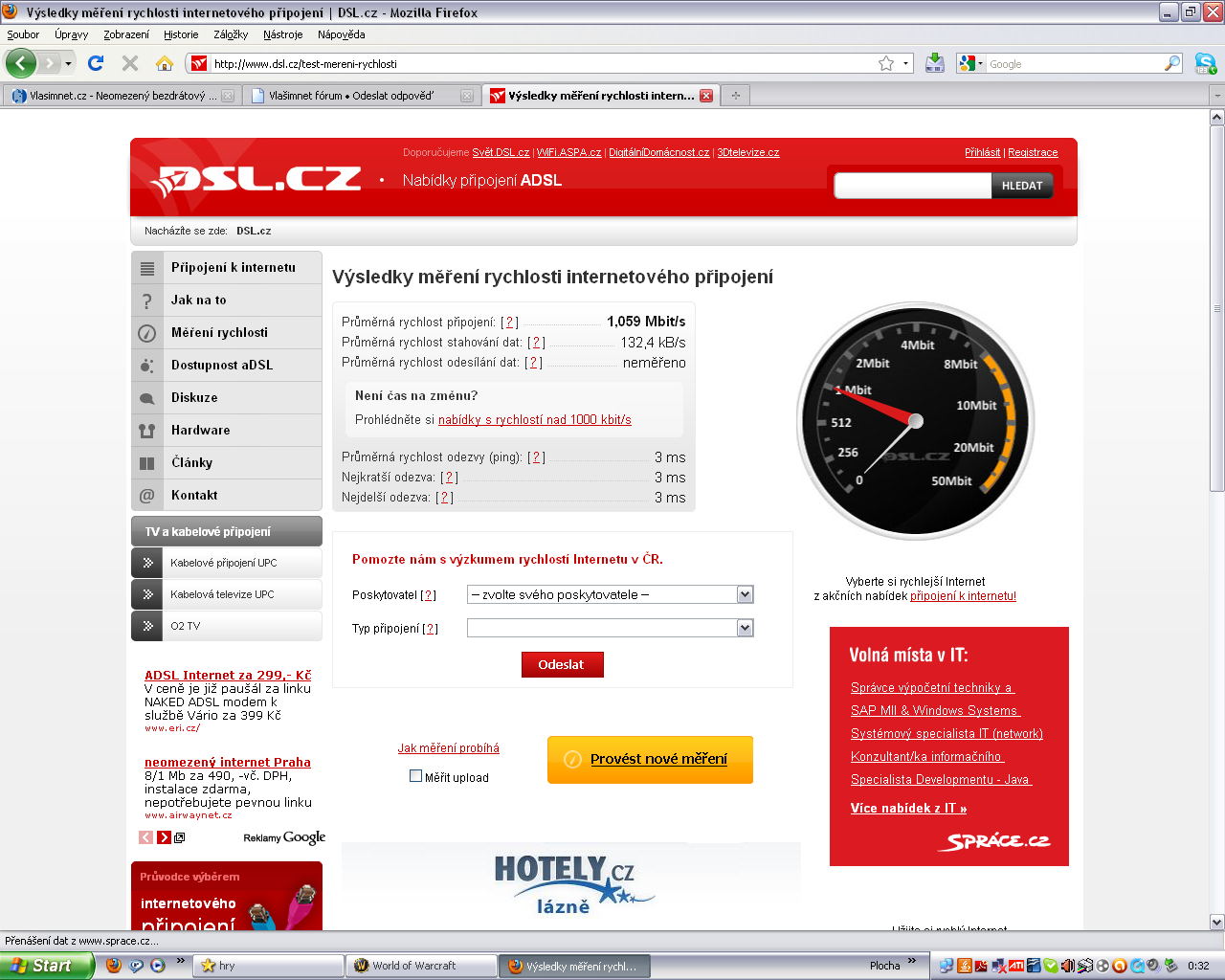Open Měření rychlosti sidebar item
This screenshot has height=980, width=1225.
tap(227, 333)
